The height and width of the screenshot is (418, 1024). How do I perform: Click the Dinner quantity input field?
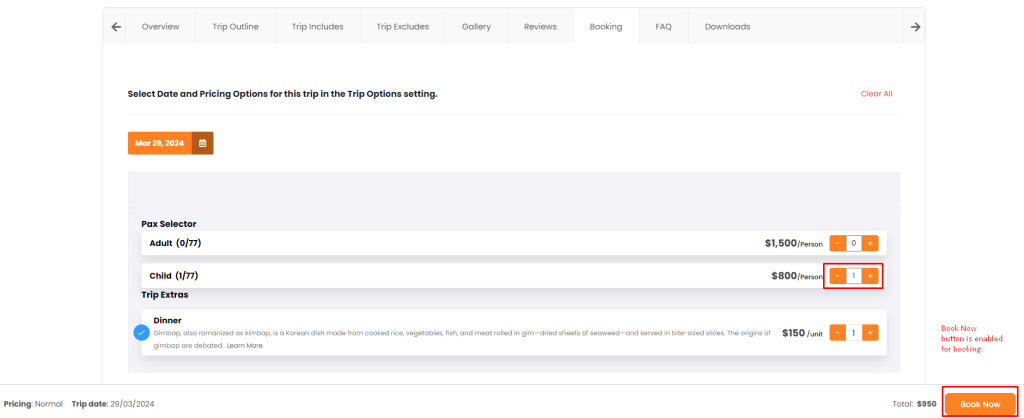coord(854,332)
